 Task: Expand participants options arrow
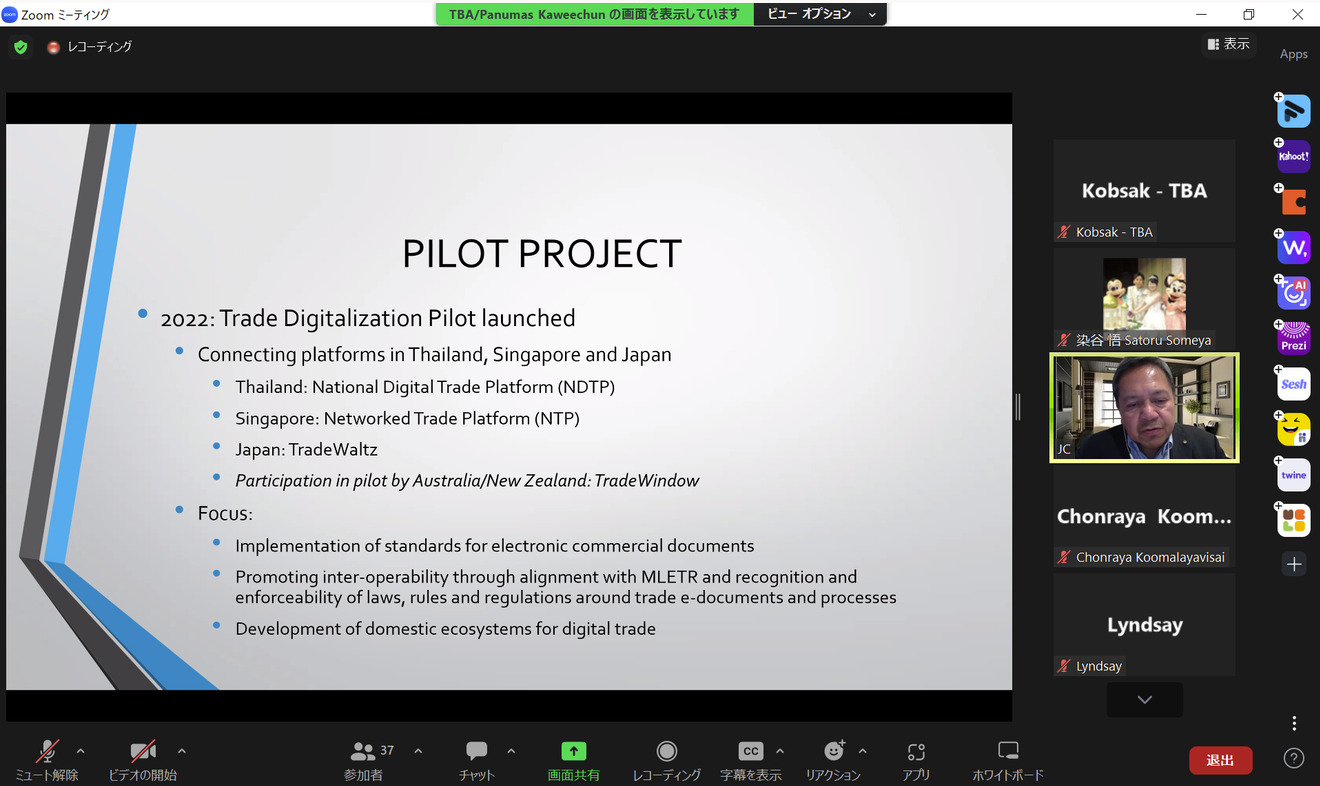click(418, 751)
